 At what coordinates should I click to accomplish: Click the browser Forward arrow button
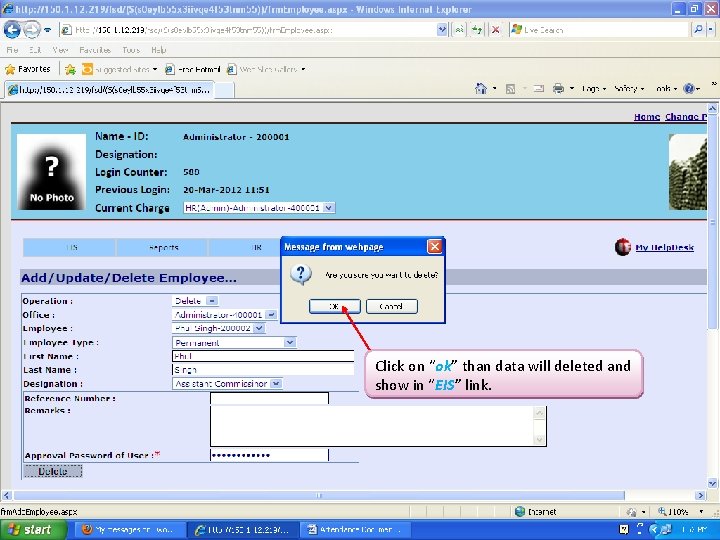[32, 30]
